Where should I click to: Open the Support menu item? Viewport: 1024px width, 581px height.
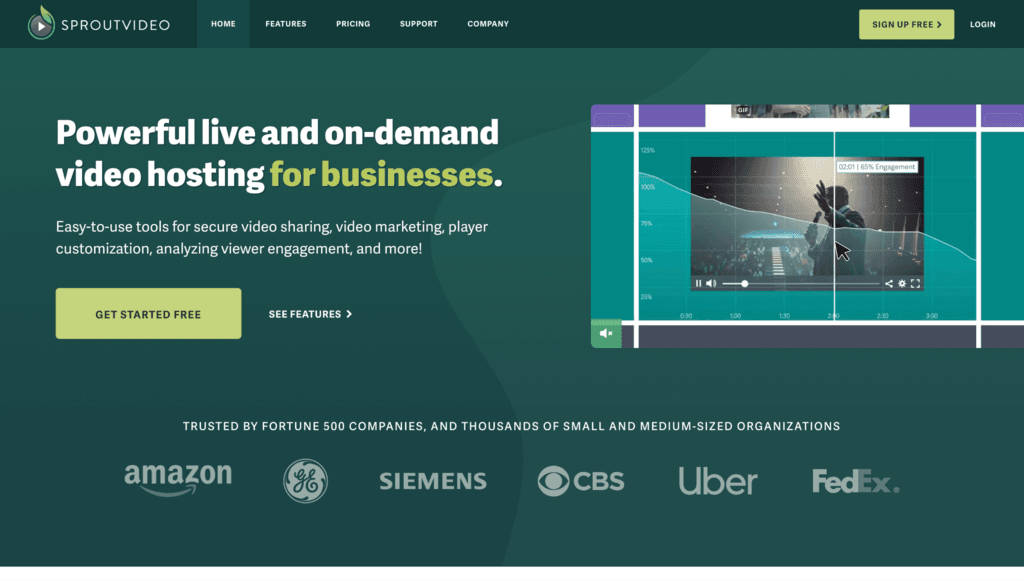419,24
